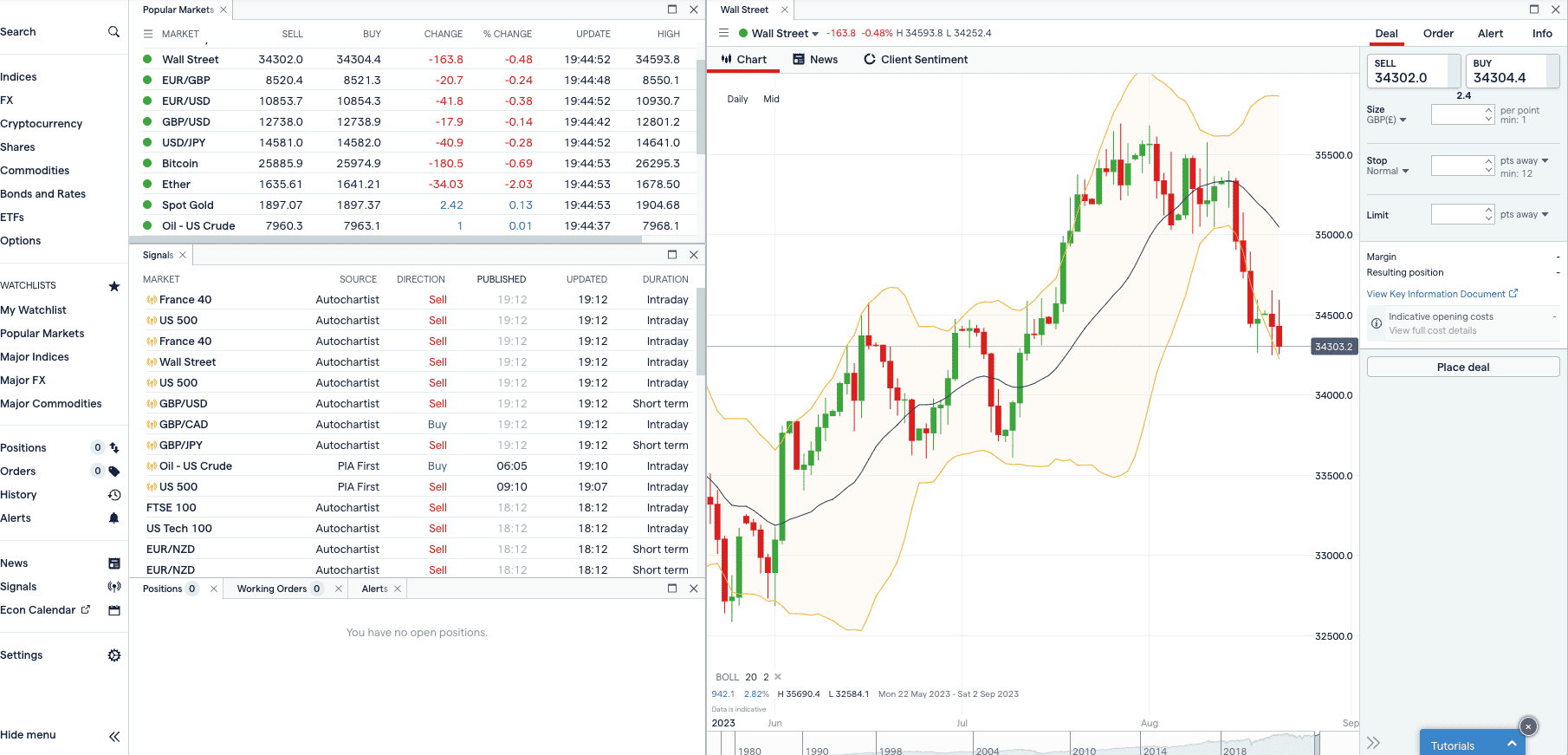Open View Key Information Document link
The width and height of the screenshot is (1568, 755).
(x=1442, y=295)
